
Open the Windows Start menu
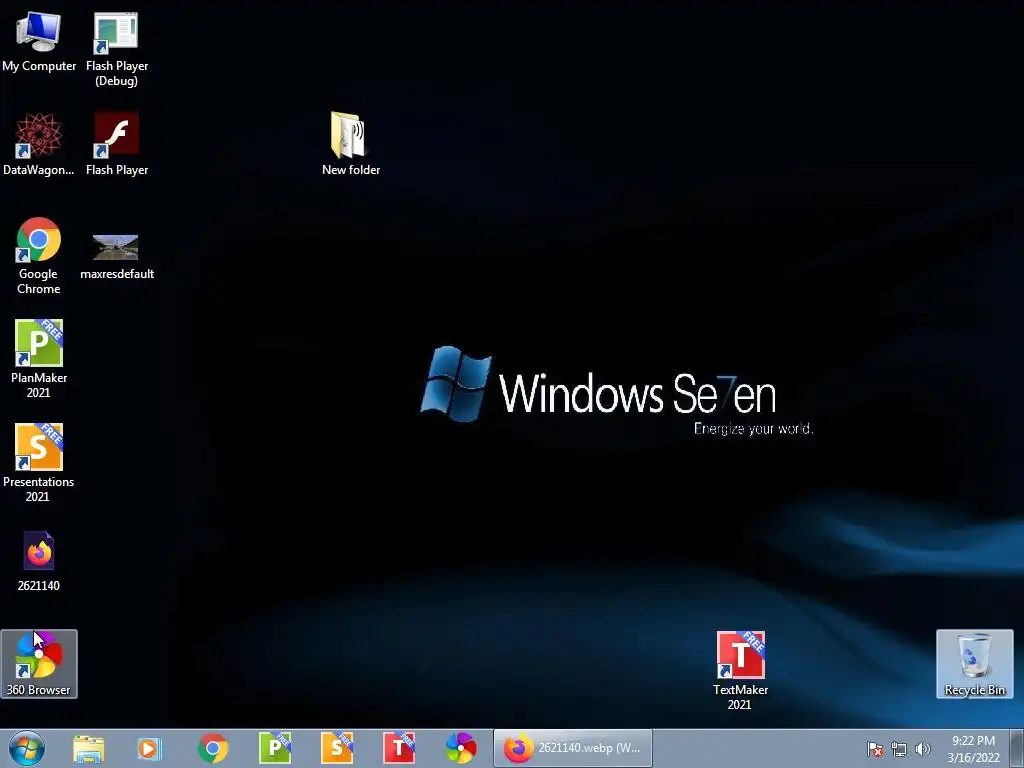pyautogui.click(x=27, y=748)
